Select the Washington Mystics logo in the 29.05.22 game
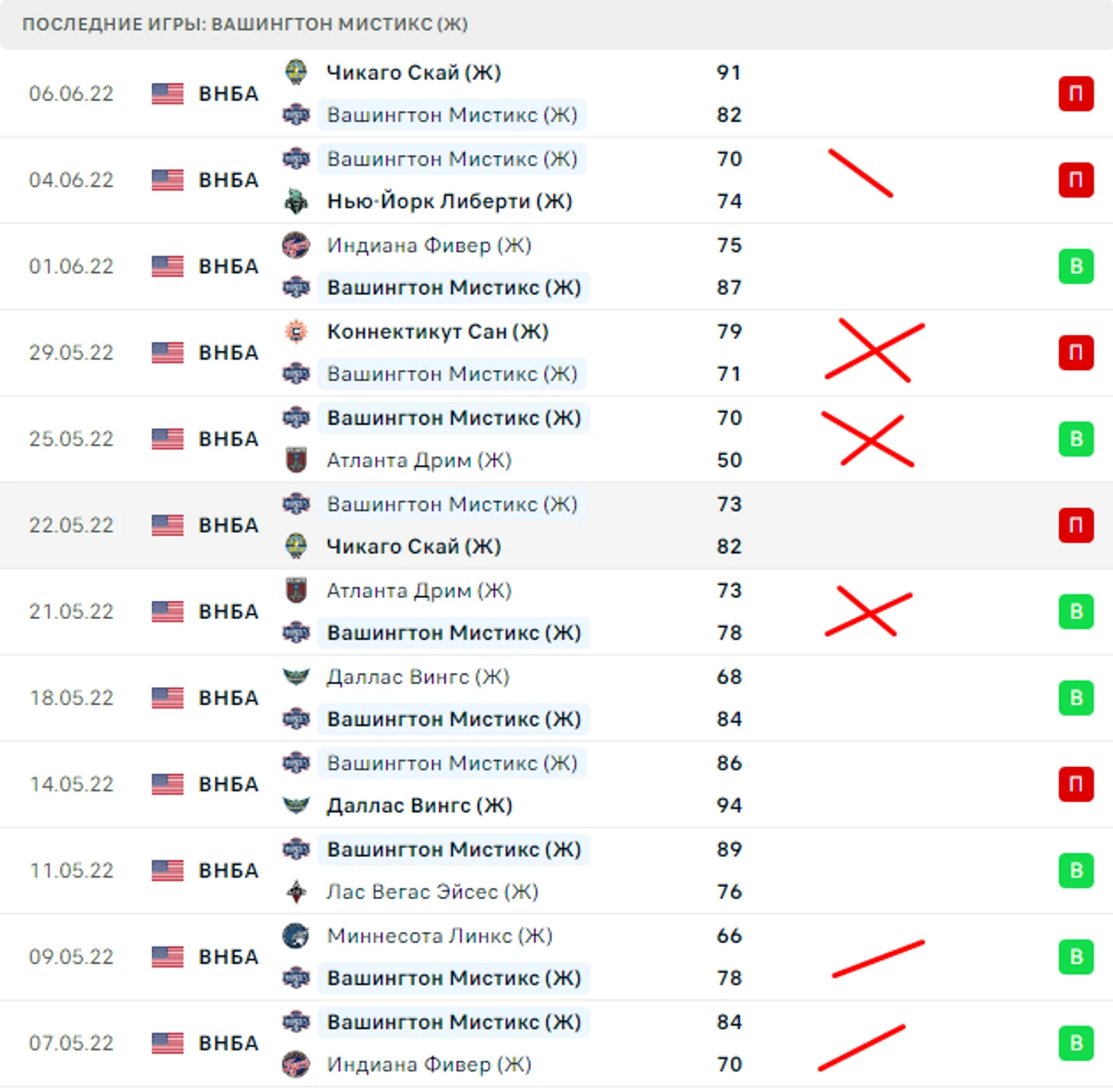 click(x=296, y=374)
